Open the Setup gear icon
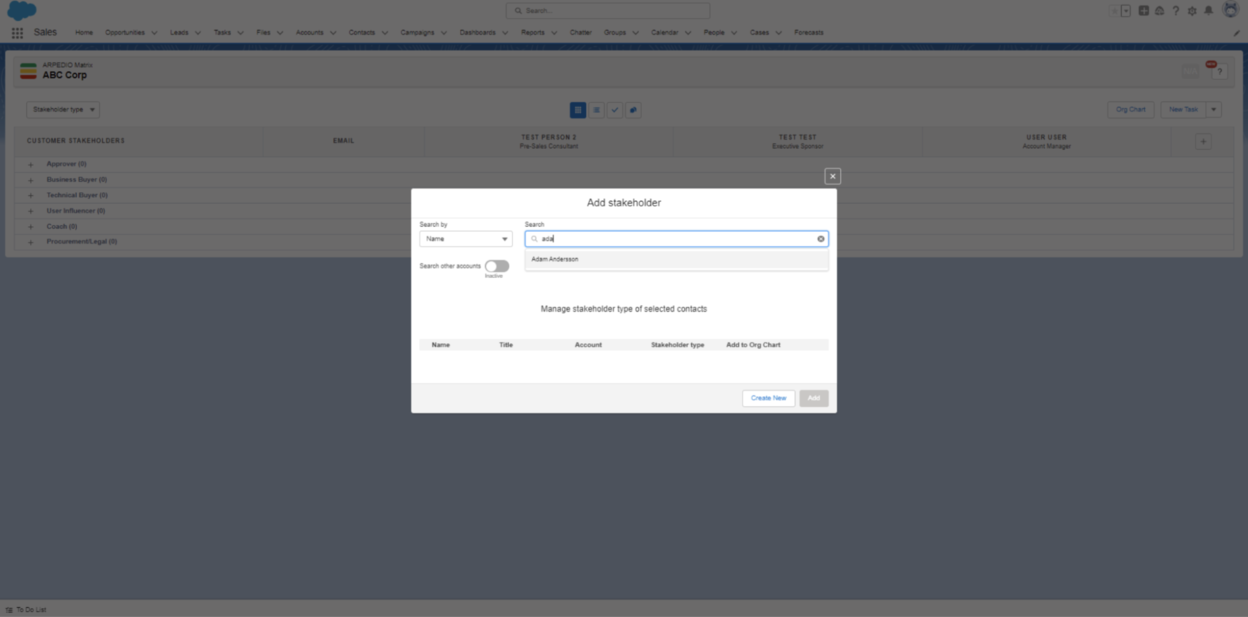1248x617 pixels. point(1192,11)
